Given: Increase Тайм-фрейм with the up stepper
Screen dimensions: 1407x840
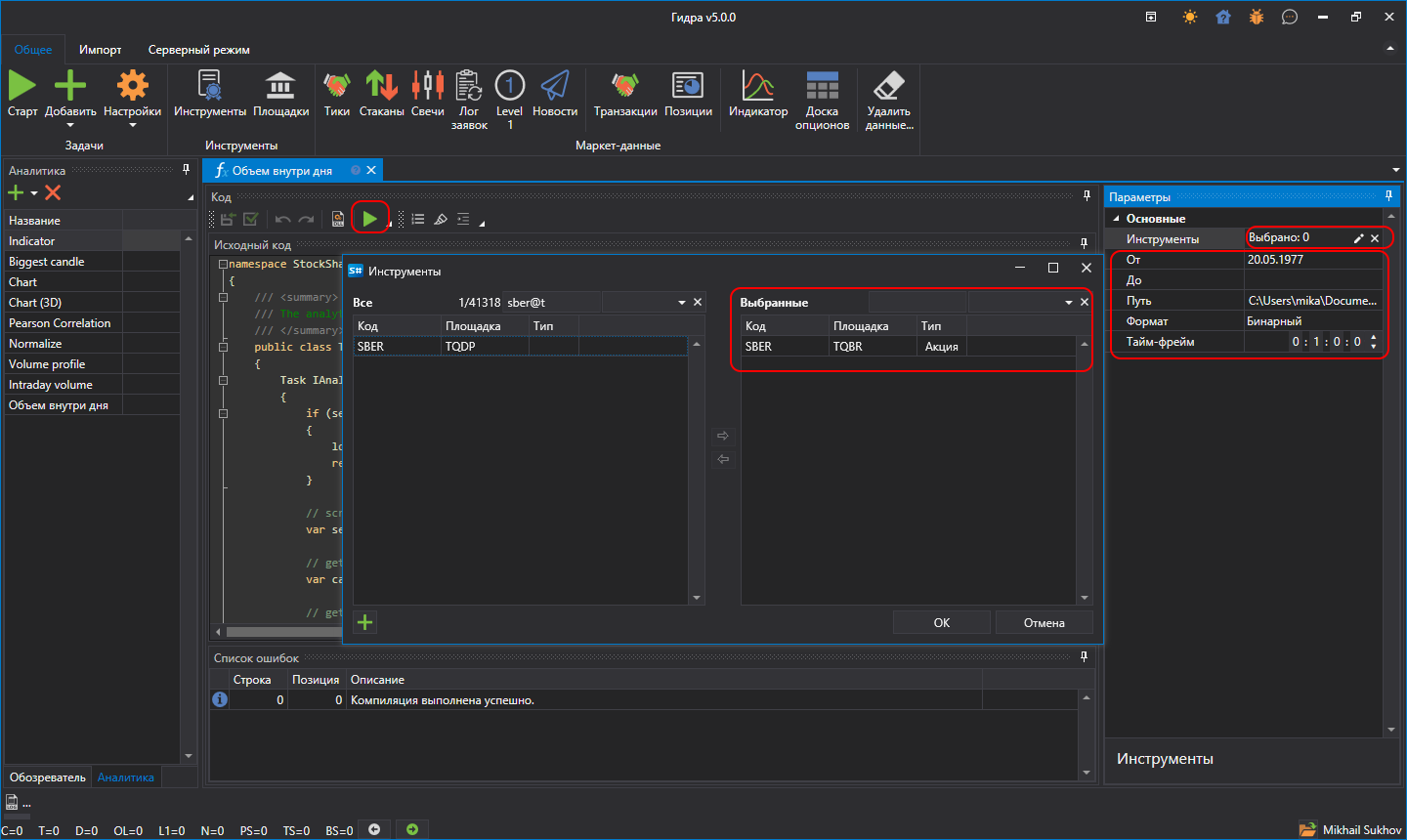Looking at the screenshot, I should tap(1374, 337).
